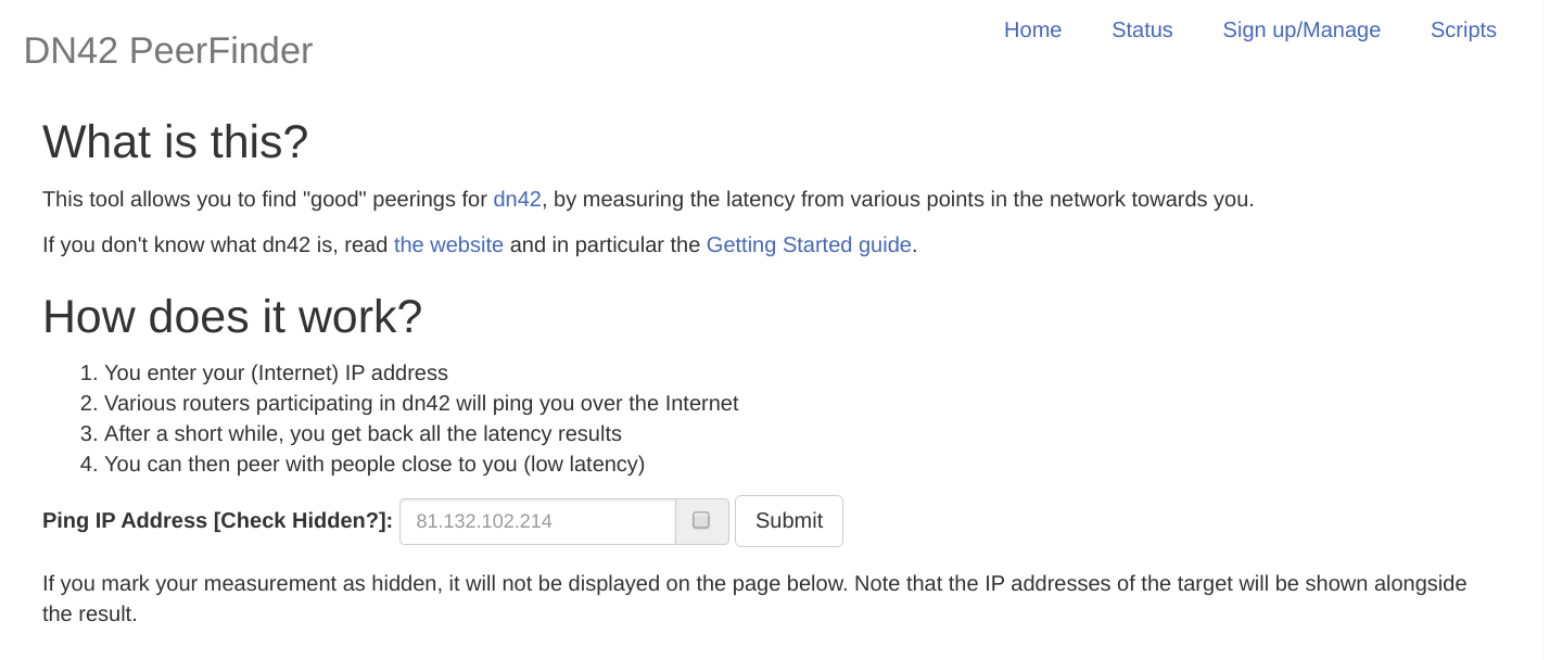
Task: Click the "What is this?" heading
Action: (175, 142)
